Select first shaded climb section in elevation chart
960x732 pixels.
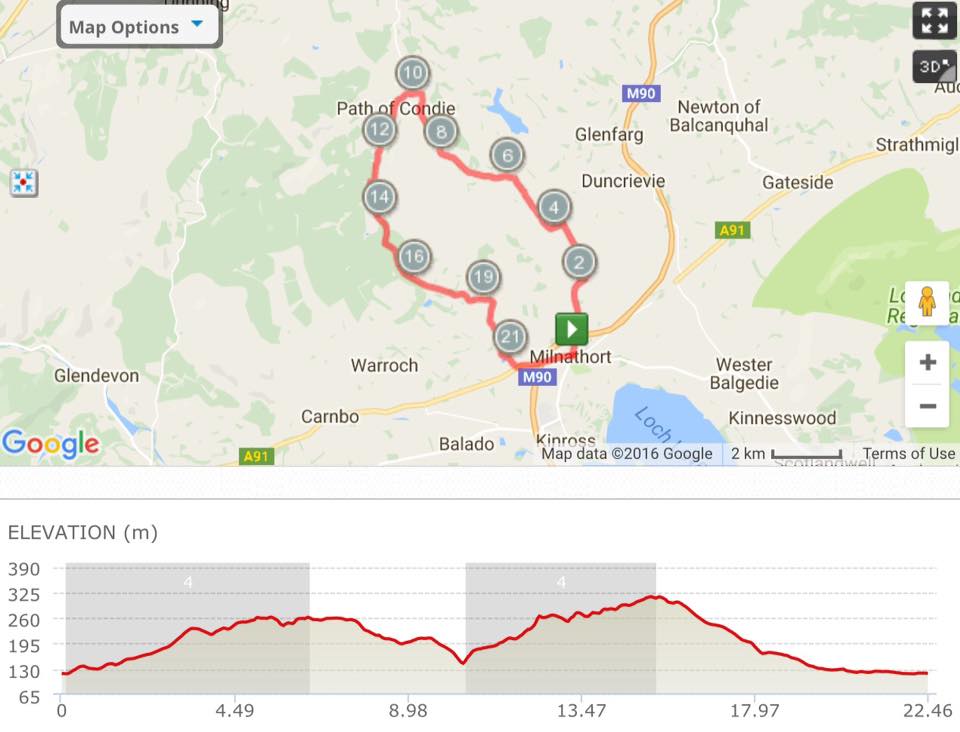coord(187,628)
